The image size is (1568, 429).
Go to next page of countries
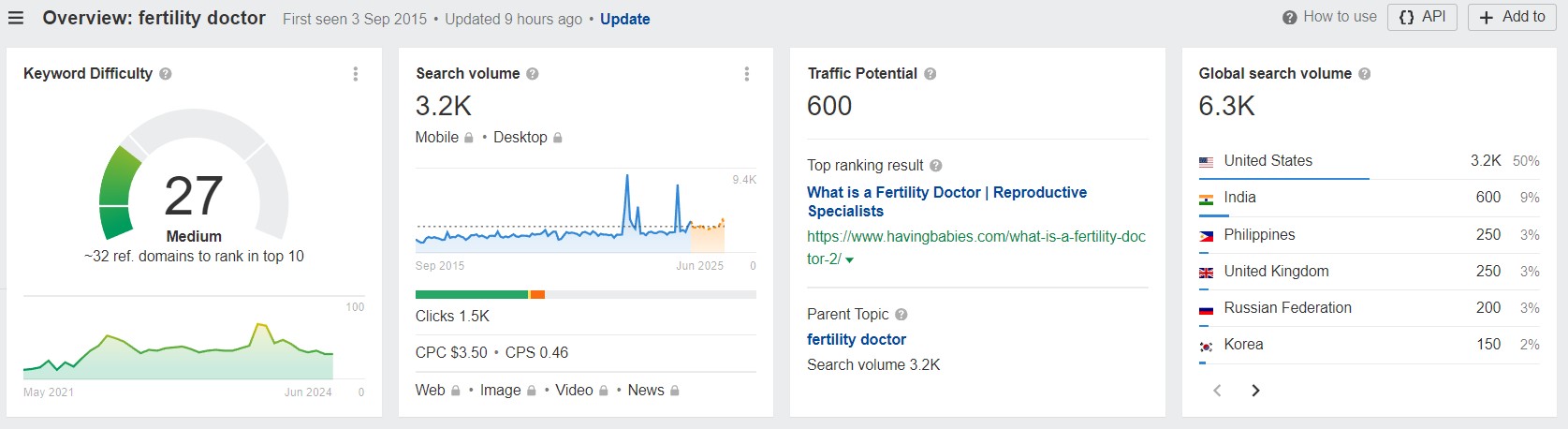tap(1255, 391)
